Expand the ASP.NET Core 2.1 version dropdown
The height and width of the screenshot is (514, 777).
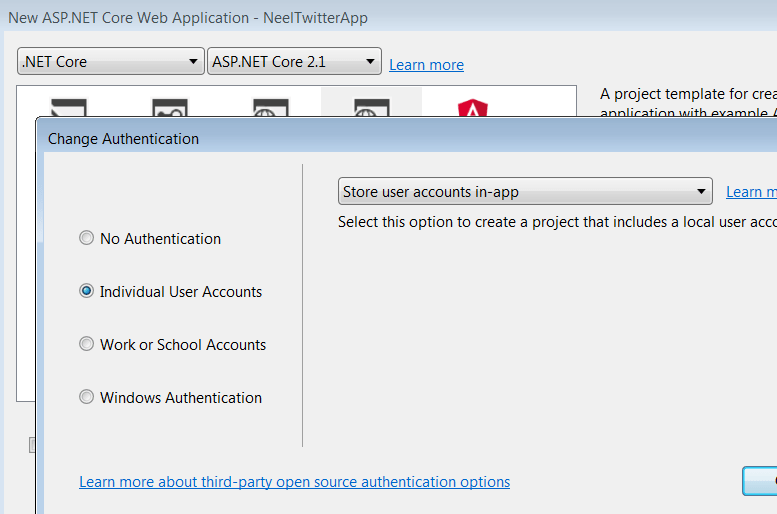point(294,62)
